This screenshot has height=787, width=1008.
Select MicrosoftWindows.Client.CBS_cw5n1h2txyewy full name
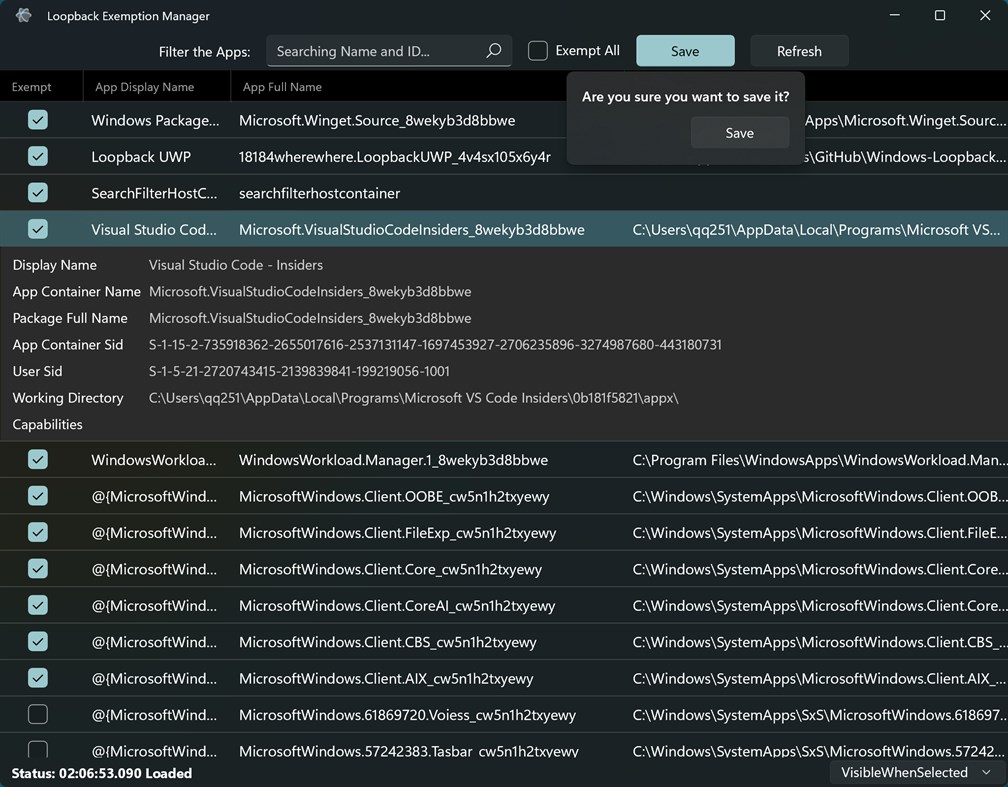388,642
